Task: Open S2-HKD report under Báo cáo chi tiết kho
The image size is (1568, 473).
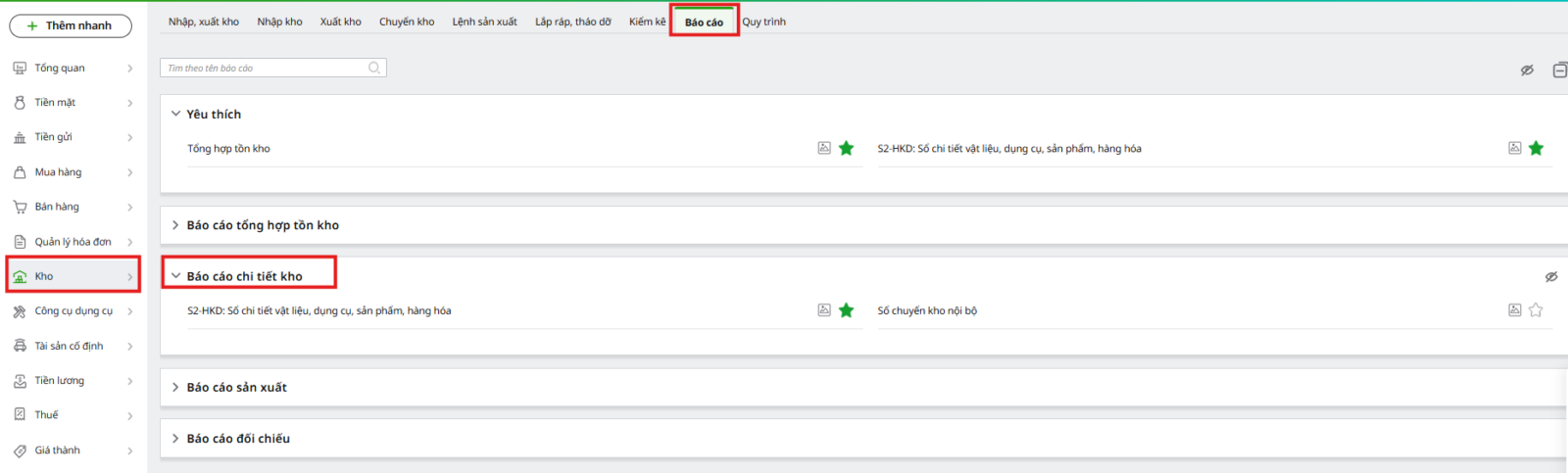Action: click(x=319, y=310)
